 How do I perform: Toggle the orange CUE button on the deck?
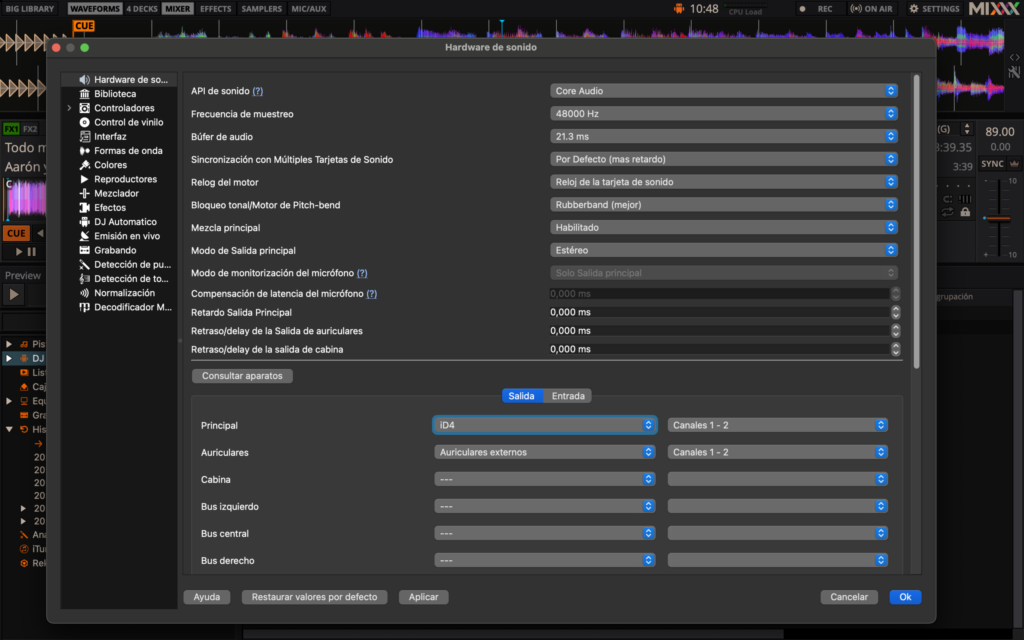[x=16, y=233]
